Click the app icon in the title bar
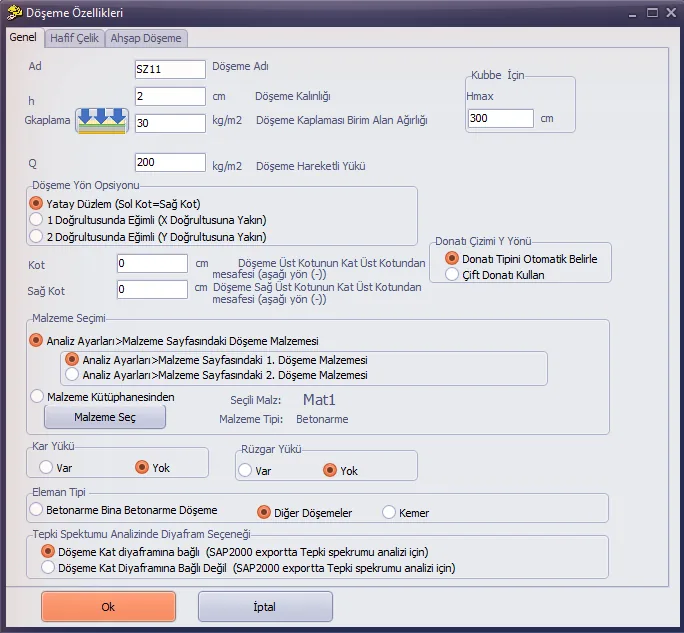Screen dimensions: 684x633 [x=14, y=12]
